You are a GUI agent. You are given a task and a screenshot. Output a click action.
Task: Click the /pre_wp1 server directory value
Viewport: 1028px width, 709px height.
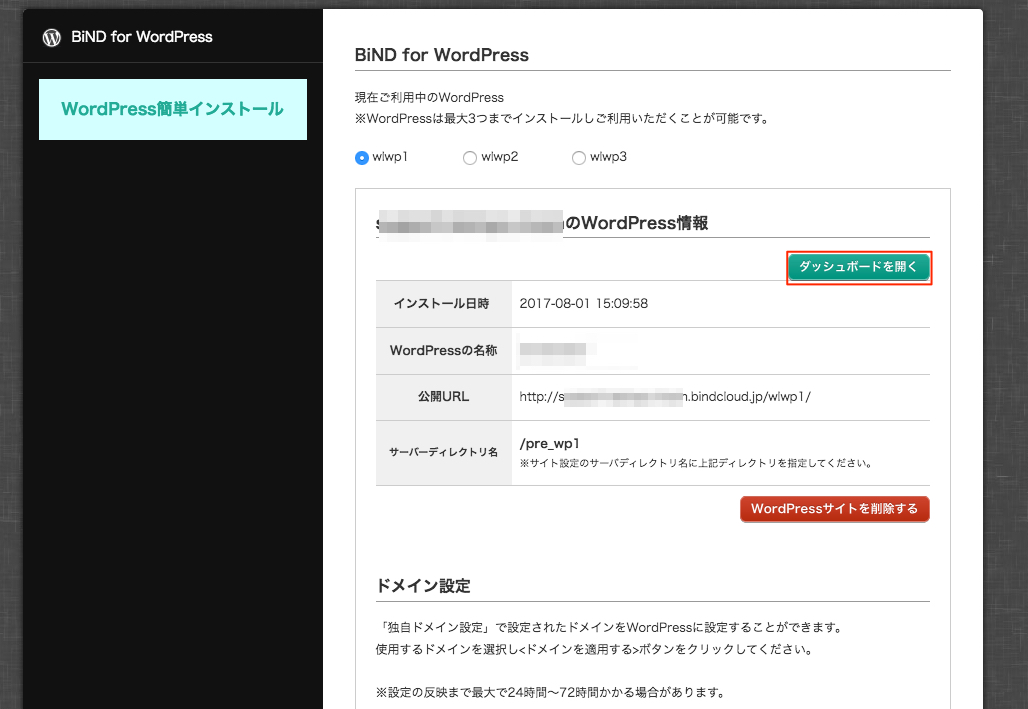[x=549, y=444]
